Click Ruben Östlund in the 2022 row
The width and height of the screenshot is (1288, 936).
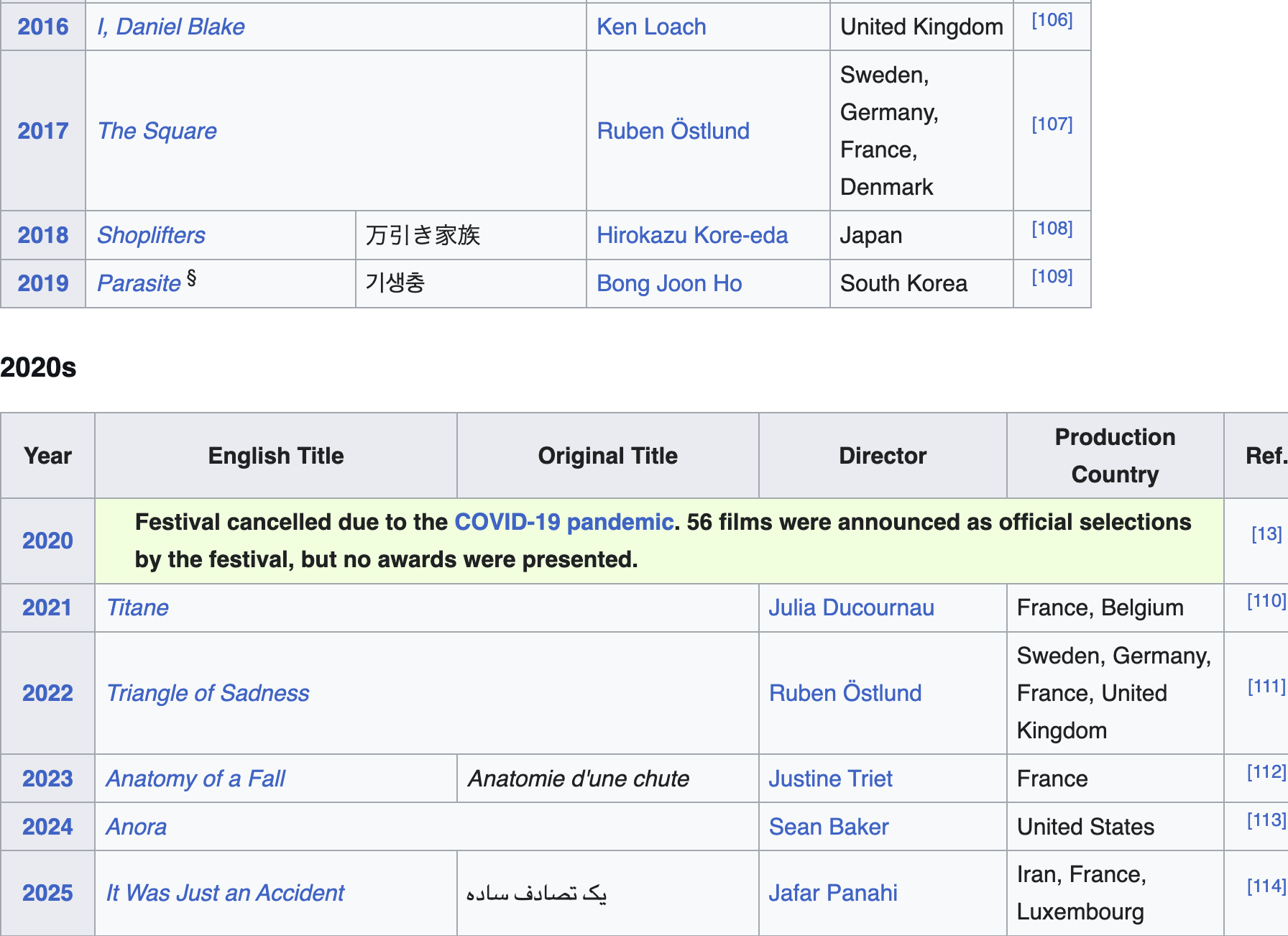point(845,693)
